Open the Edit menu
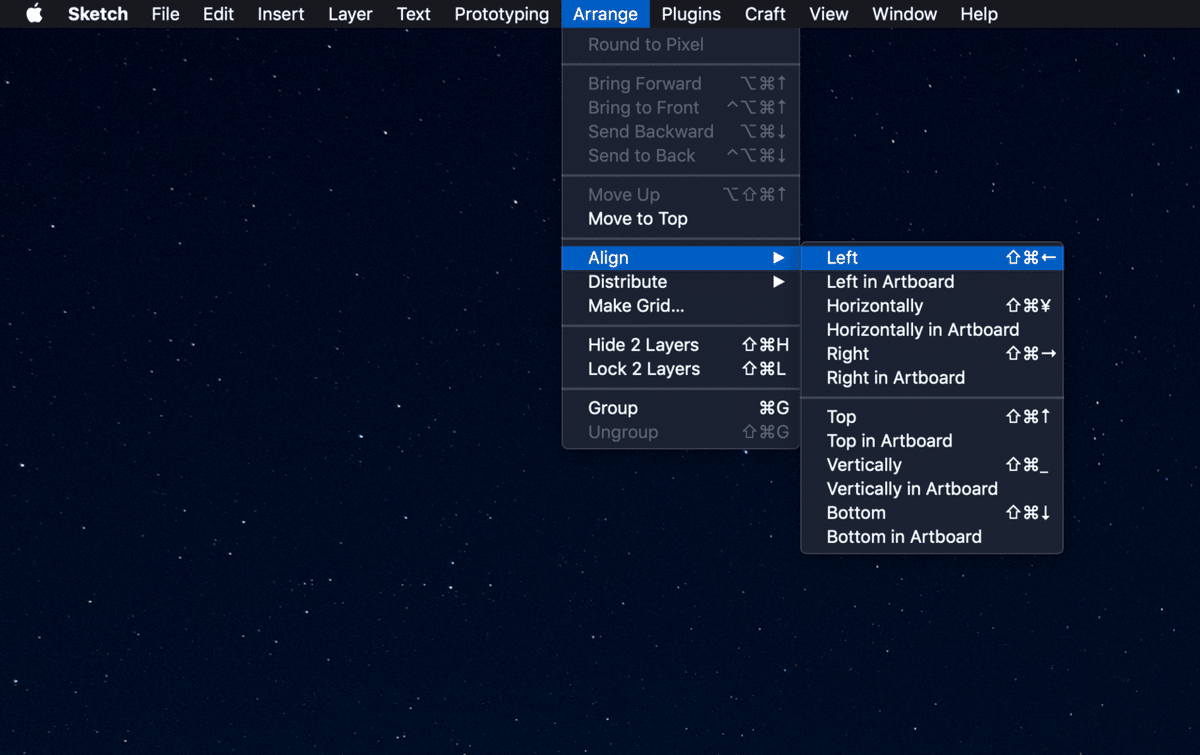Image resolution: width=1200 pixels, height=755 pixels. (218, 14)
